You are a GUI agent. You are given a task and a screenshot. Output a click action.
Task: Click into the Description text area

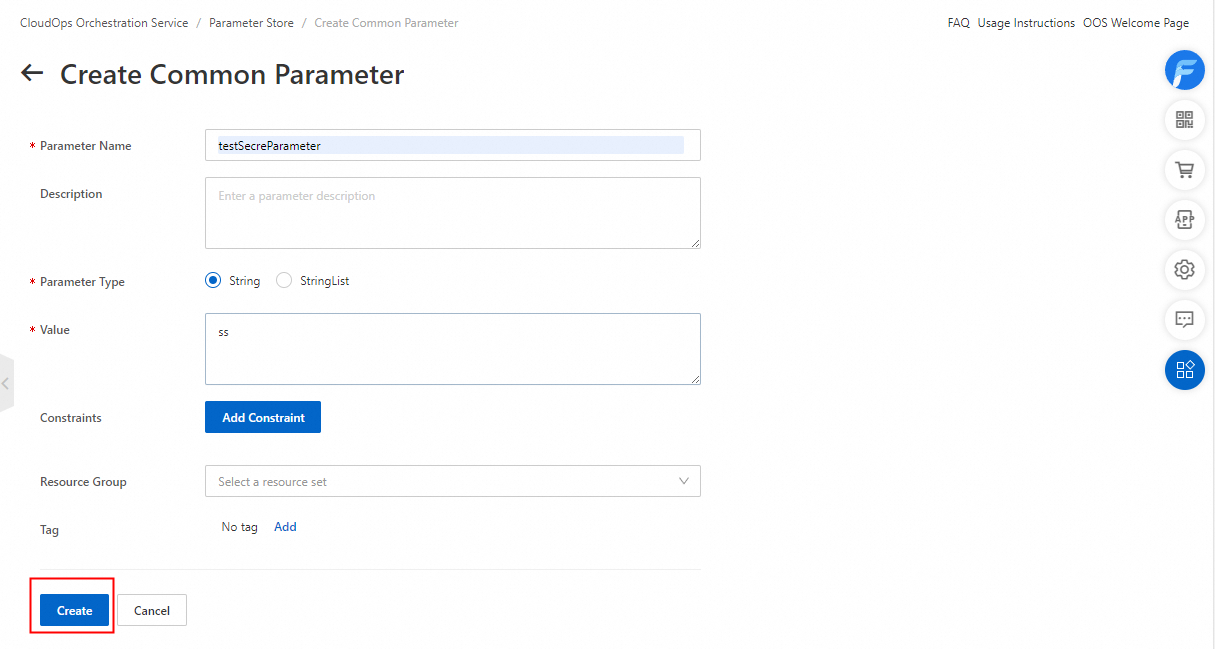click(452, 213)
